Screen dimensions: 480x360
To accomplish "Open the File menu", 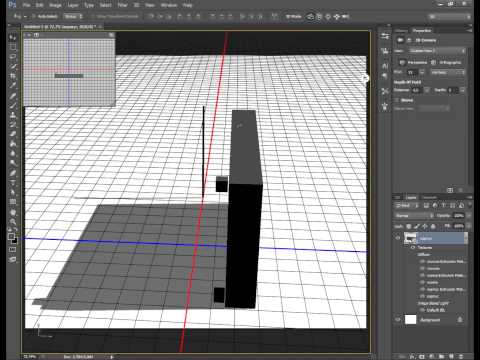I will (26, 5).
